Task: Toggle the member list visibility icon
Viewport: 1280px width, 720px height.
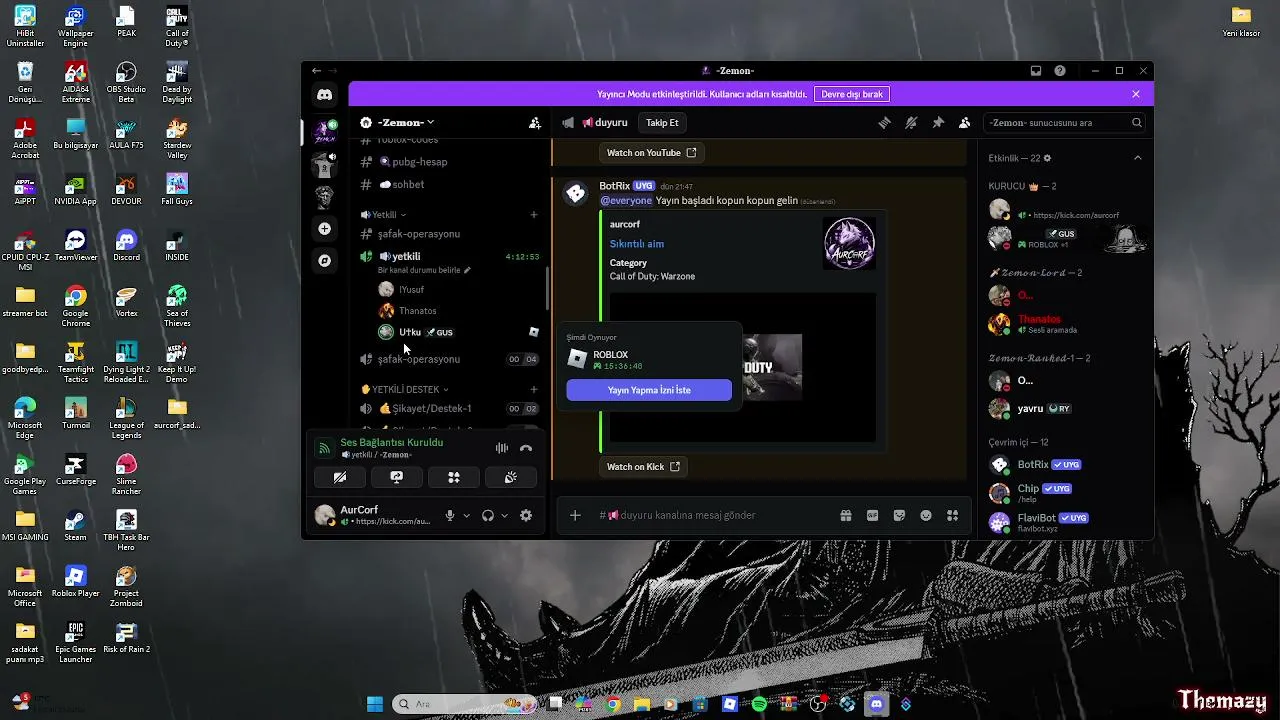Action: 964,123
